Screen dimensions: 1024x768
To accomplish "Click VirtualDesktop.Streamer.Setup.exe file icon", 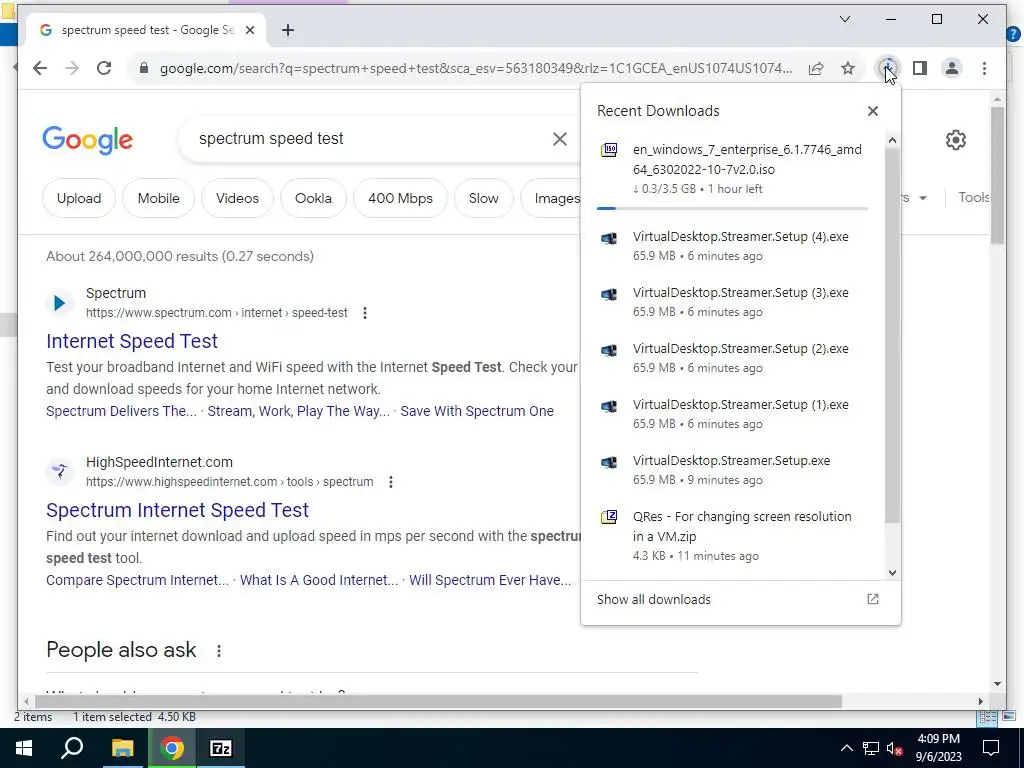I will click(609, 462).
